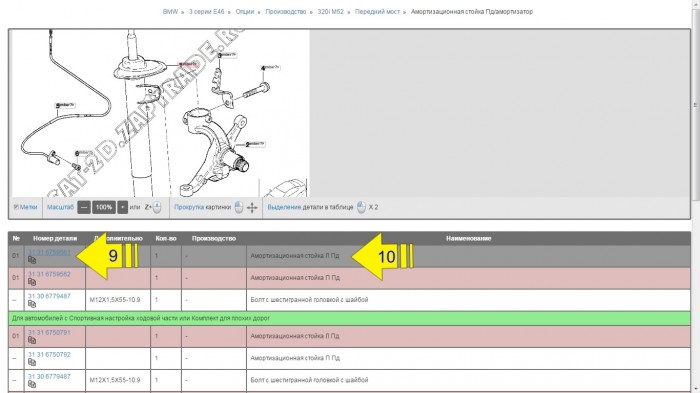Copy icon under part 31 31 6750792
Viewport: 700px width, 393px height.
[x=32, y=362]
